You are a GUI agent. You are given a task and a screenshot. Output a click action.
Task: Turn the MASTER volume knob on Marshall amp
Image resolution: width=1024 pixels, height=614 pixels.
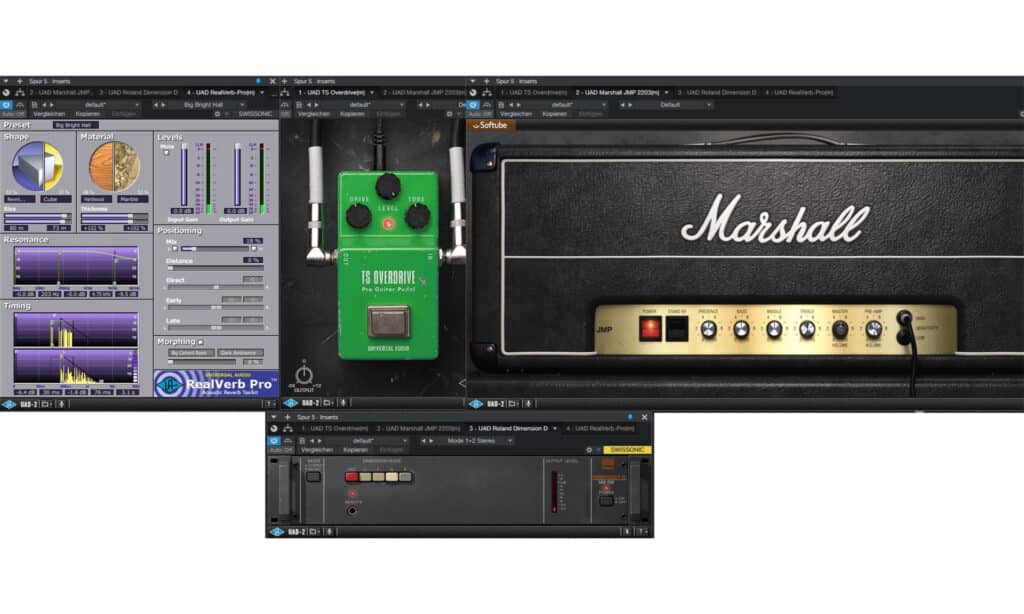[840, 330]
